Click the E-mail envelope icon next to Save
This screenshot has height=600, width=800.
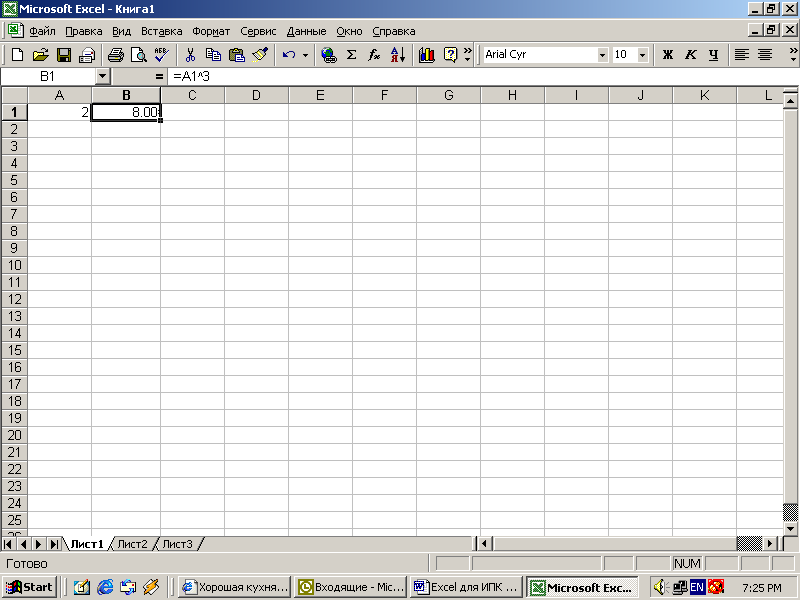click(x=87, y=55)
